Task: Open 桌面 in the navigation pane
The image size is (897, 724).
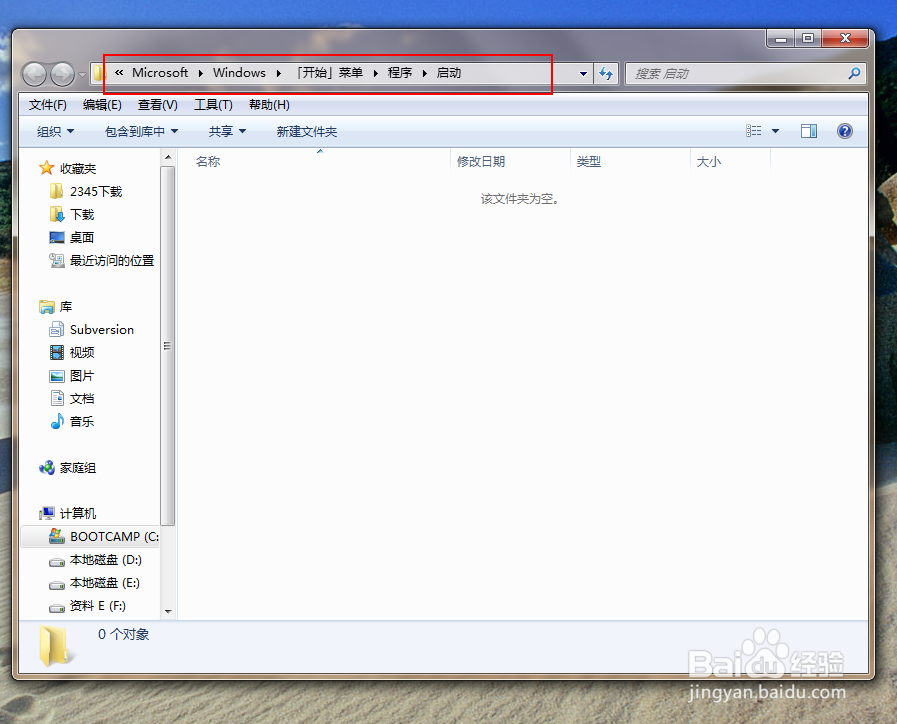Action: pos(72,237)
